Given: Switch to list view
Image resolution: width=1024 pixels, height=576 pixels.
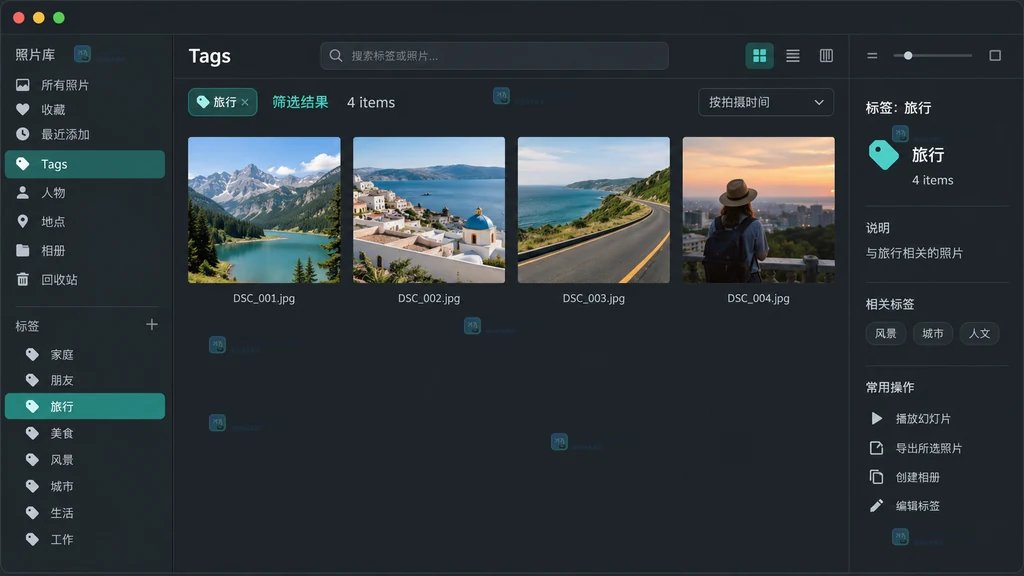Looking at the screenshot, I should pyautogui.click(x=793, y=56).
